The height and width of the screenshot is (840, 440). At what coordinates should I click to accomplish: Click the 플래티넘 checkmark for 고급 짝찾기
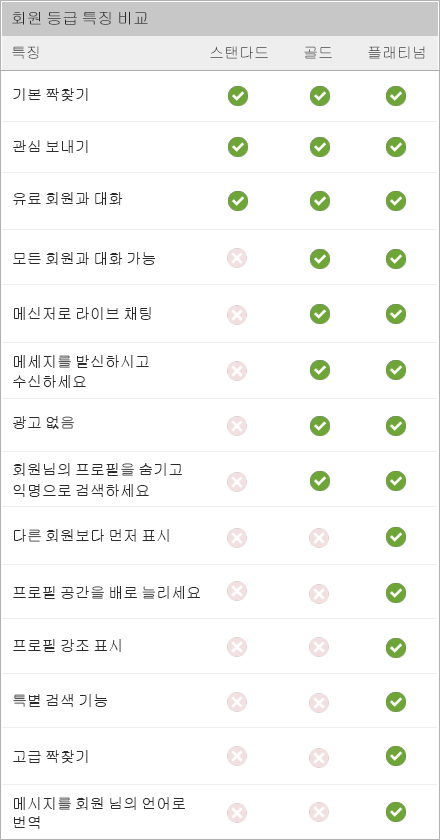396,756
